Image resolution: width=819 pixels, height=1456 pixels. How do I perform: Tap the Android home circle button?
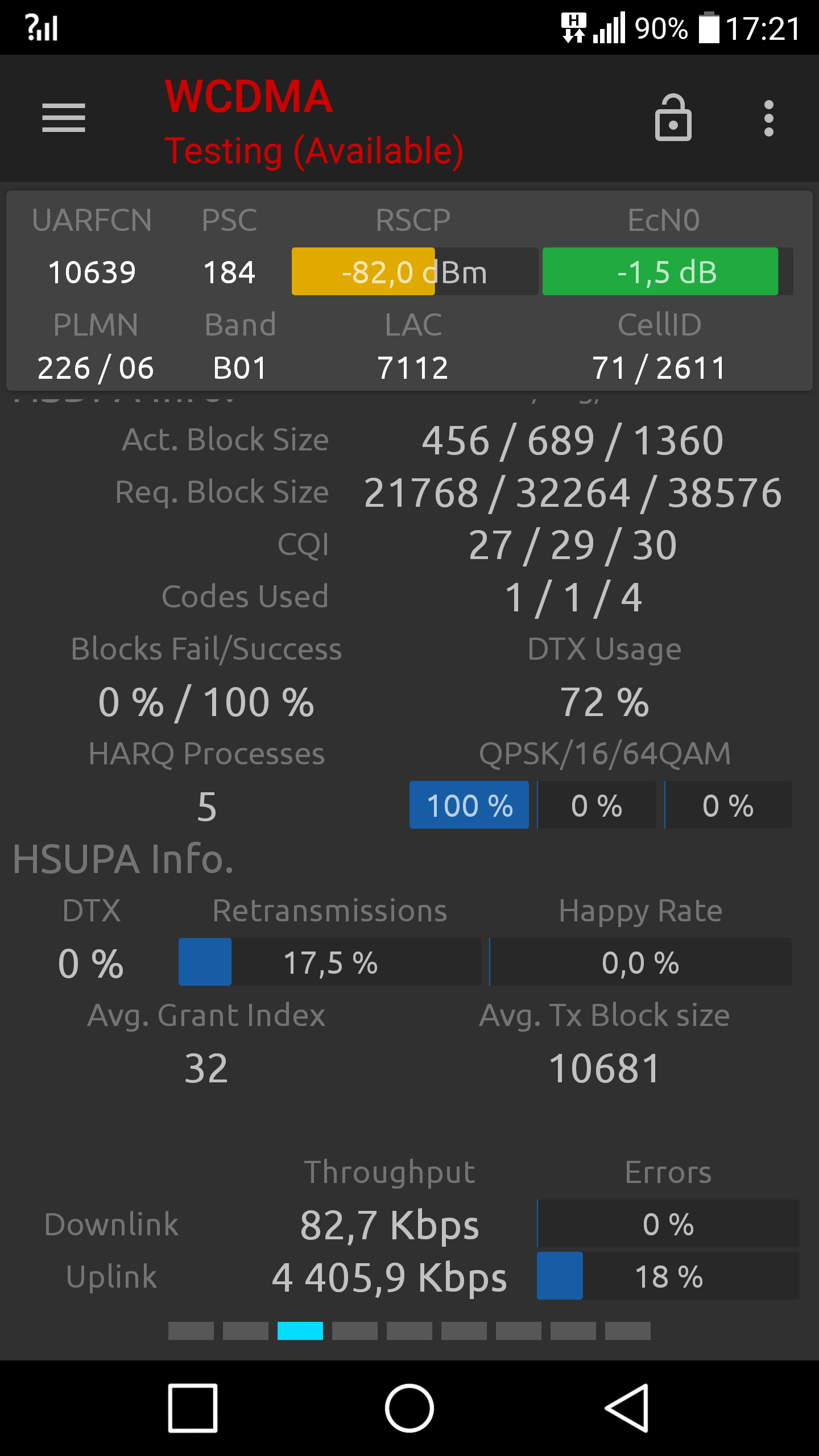click(409, 1408)
